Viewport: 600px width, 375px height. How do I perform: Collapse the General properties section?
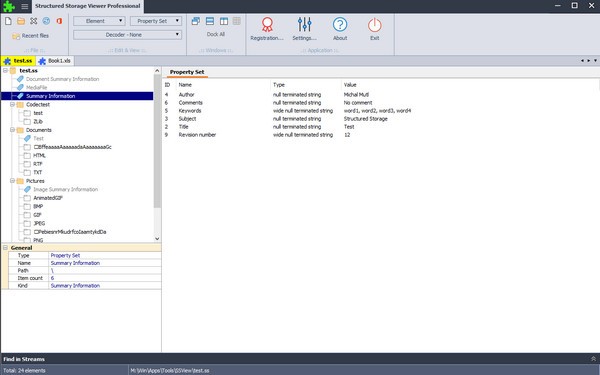pos(5,248)
